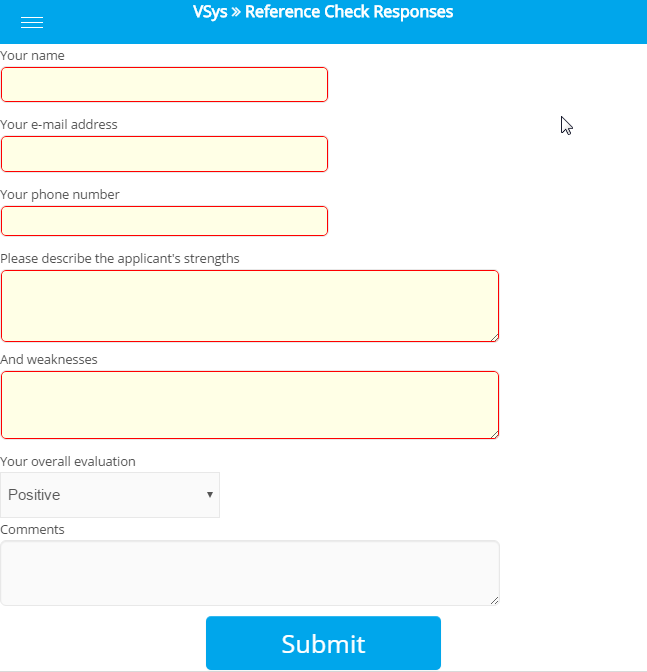Click the 'Your overall evaluation' label

[68, 462]
